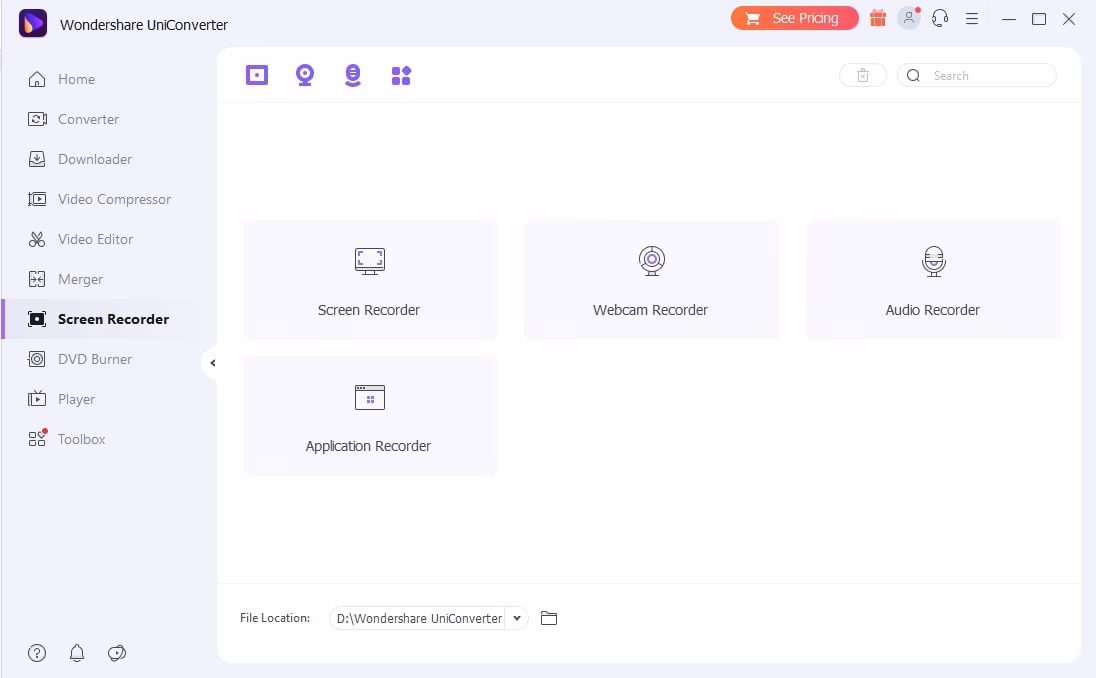This screenshot has height=678, width=1096.
Task: Maximize the UniConverter window
Action: [x=1039, y=19]
